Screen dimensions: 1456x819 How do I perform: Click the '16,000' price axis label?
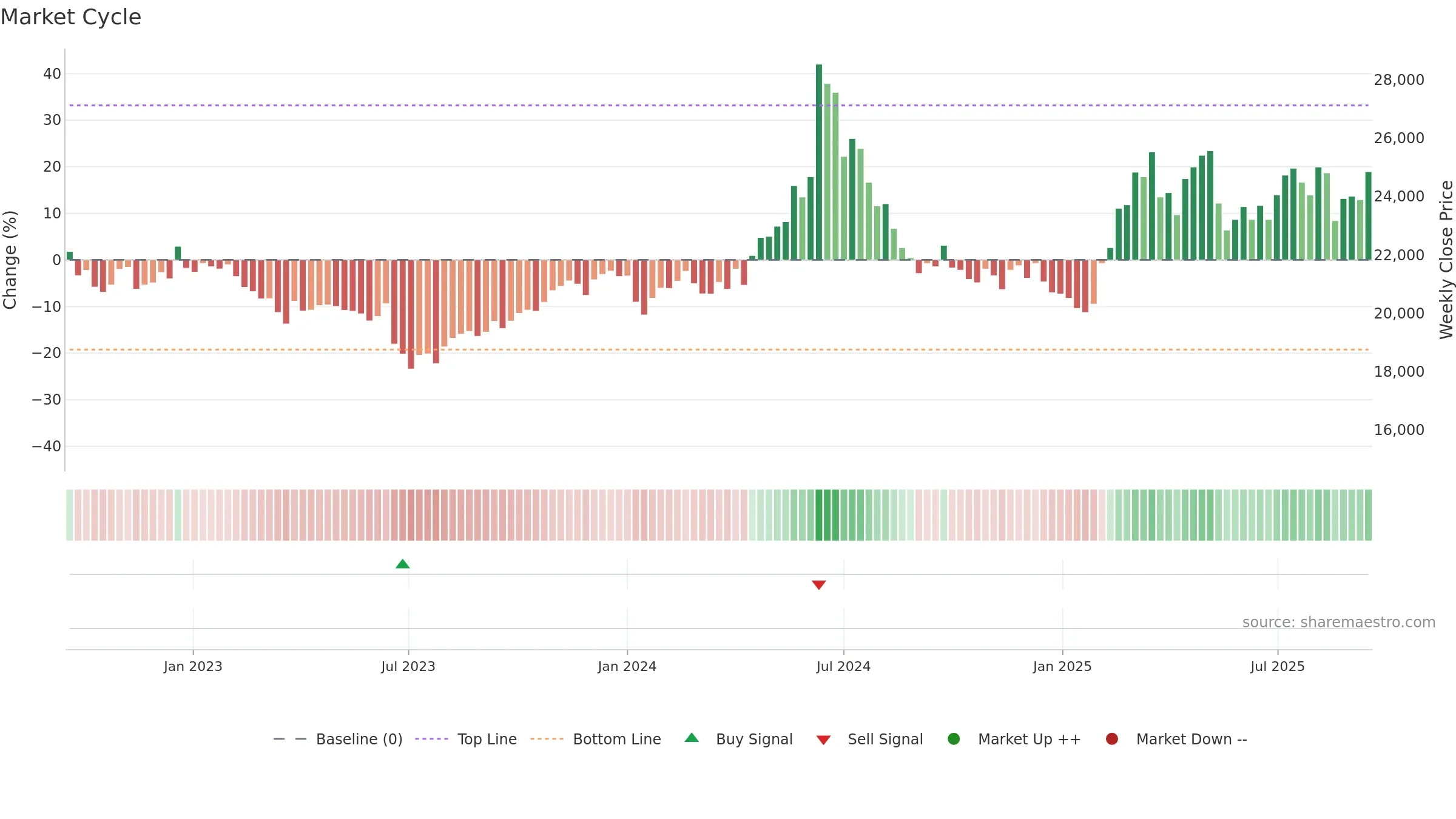[1399, 430]
